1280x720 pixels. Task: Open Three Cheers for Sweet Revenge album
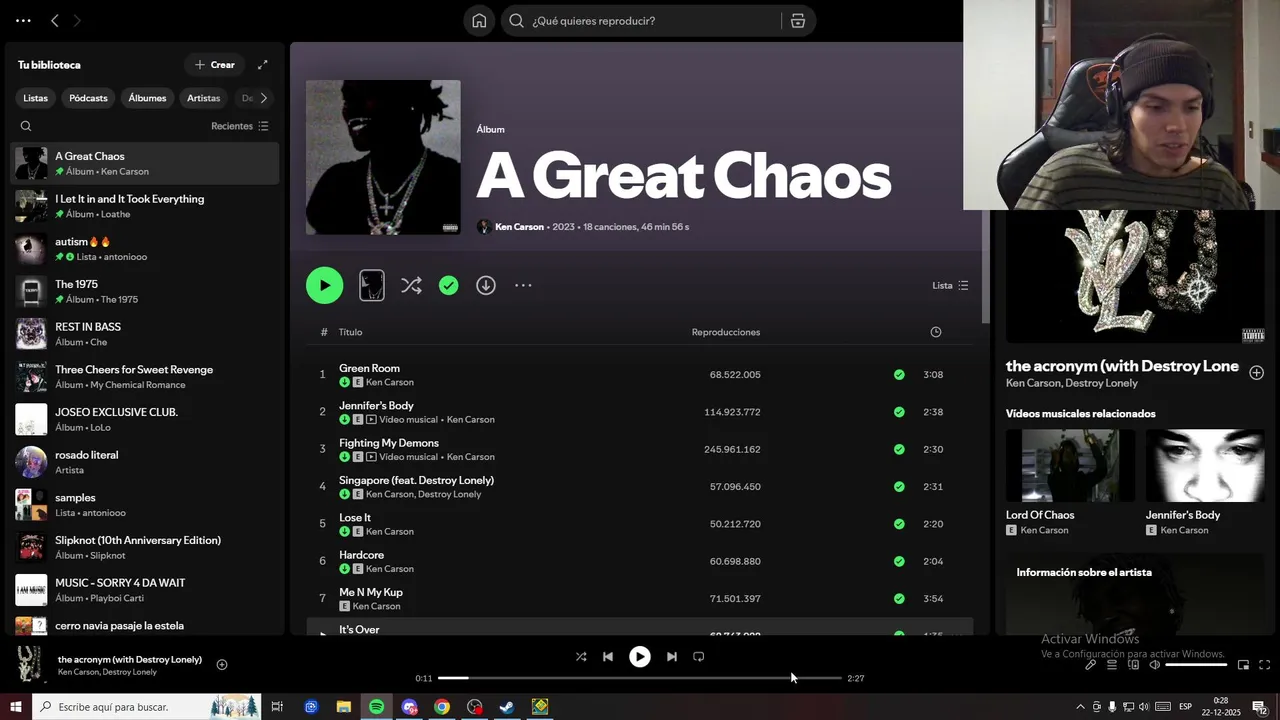point(145,377)
